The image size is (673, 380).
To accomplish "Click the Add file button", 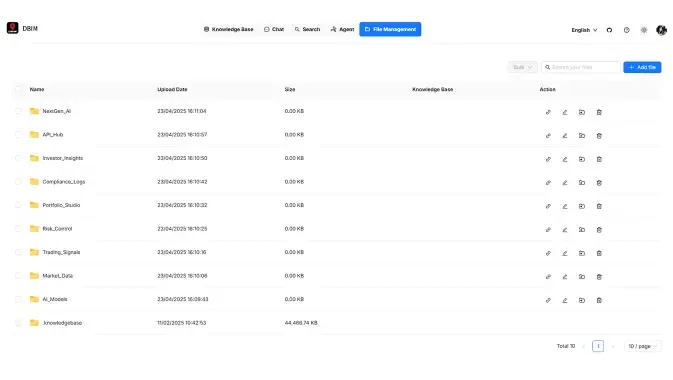I will 642,67.
